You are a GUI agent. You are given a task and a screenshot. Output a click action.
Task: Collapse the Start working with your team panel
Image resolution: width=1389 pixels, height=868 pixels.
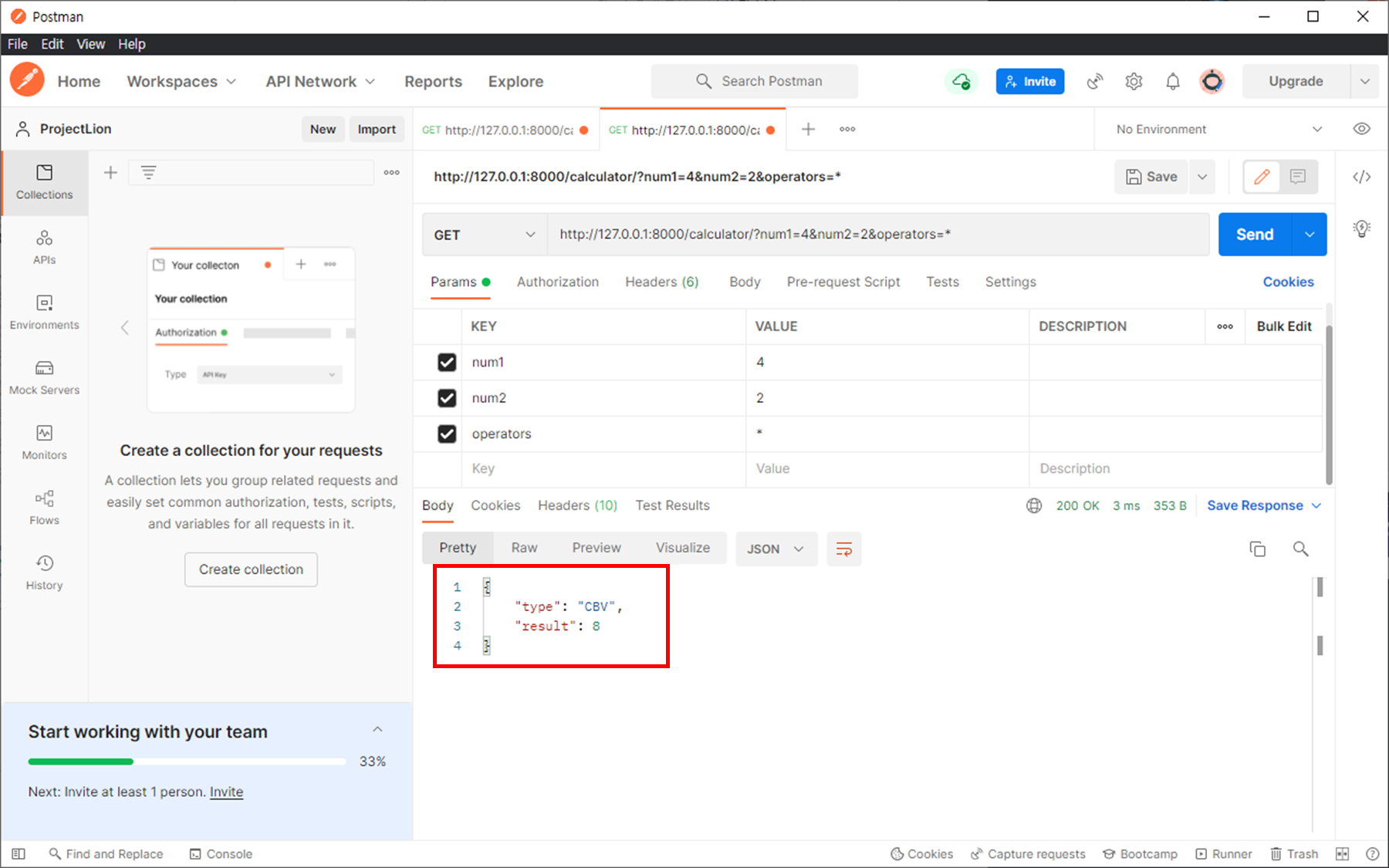[x=377, y=730]
